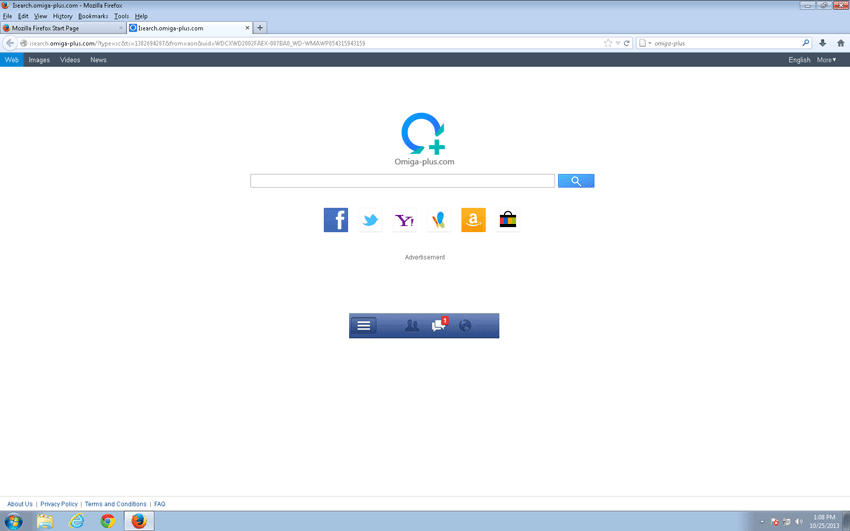Switch to Mozilla Firefox Start Page tab
The width and height of the screenshot is (850, 531).
coord(60,28)
